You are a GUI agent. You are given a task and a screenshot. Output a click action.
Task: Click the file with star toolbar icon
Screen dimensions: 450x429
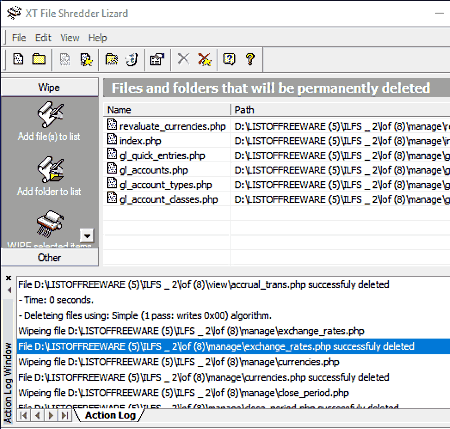86,59
